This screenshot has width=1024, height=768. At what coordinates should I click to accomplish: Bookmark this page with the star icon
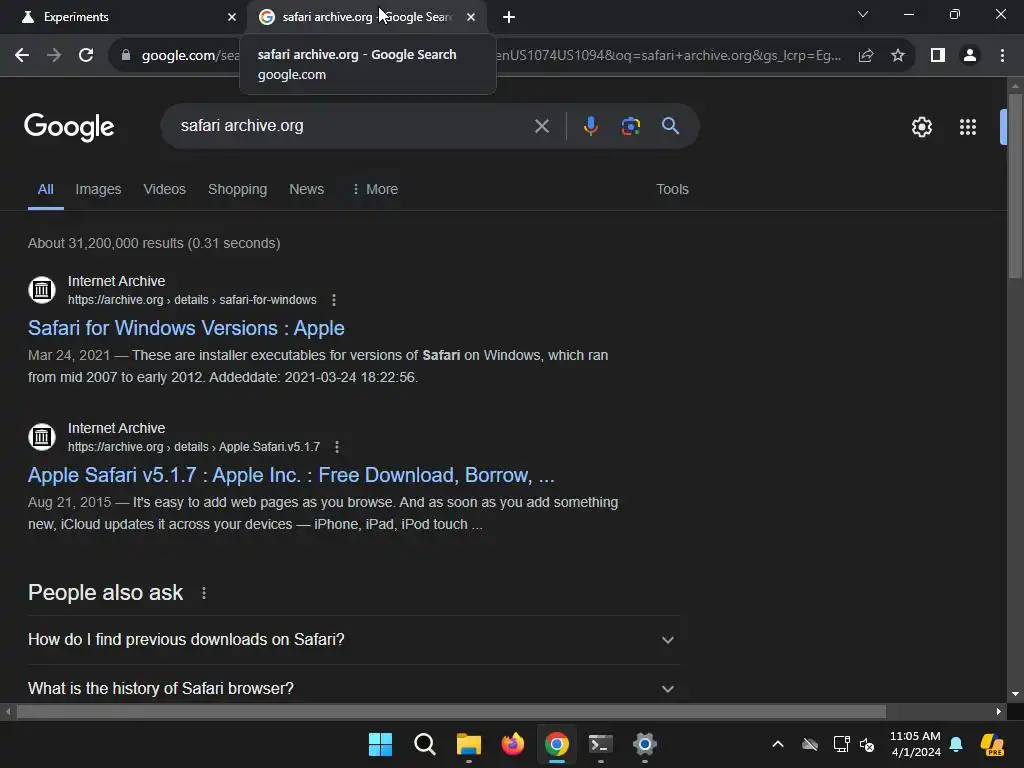(x=898, y=56)
